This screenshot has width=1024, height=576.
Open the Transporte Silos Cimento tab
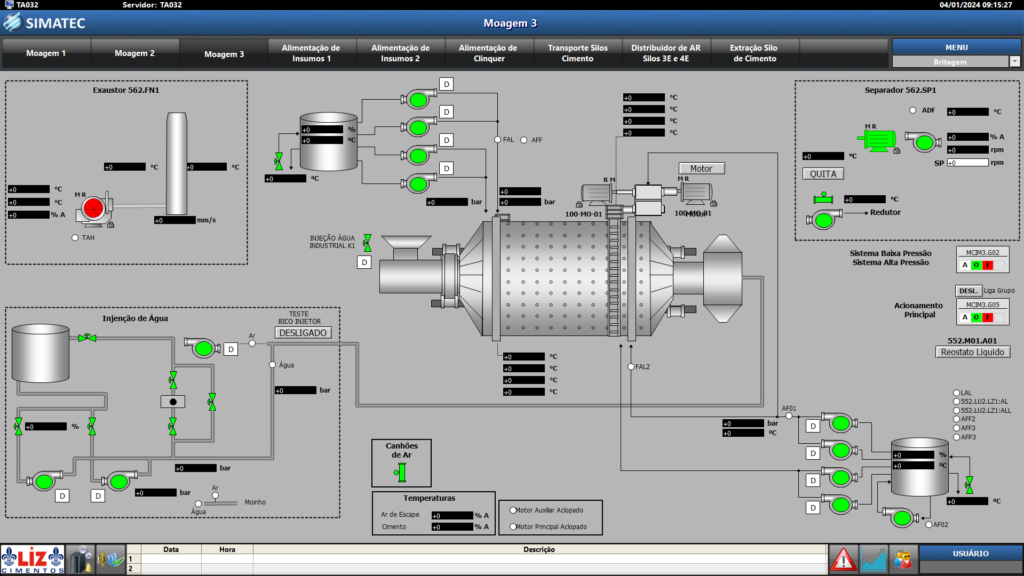tap(577, 53)
